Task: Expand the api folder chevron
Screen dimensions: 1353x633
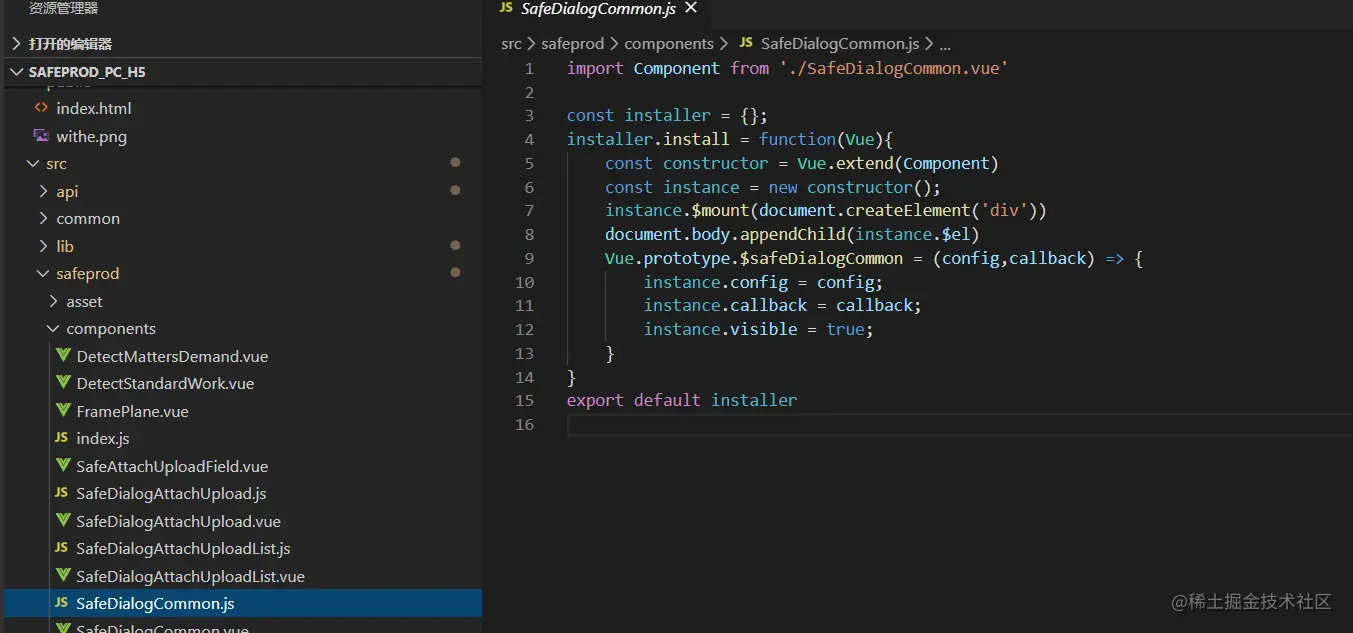Action: [x=43, y=191]
